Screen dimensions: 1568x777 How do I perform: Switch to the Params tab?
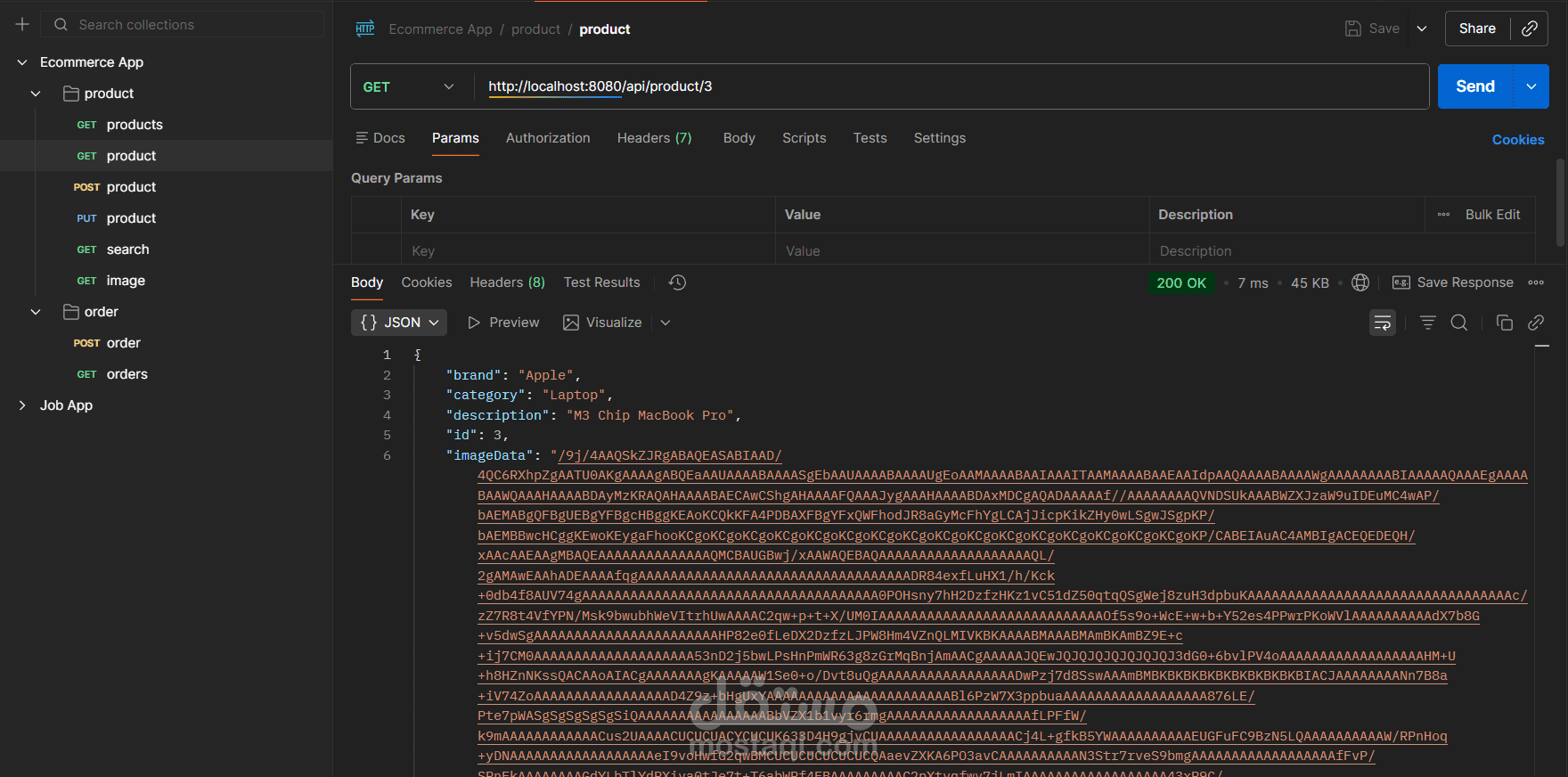point(455,138)
